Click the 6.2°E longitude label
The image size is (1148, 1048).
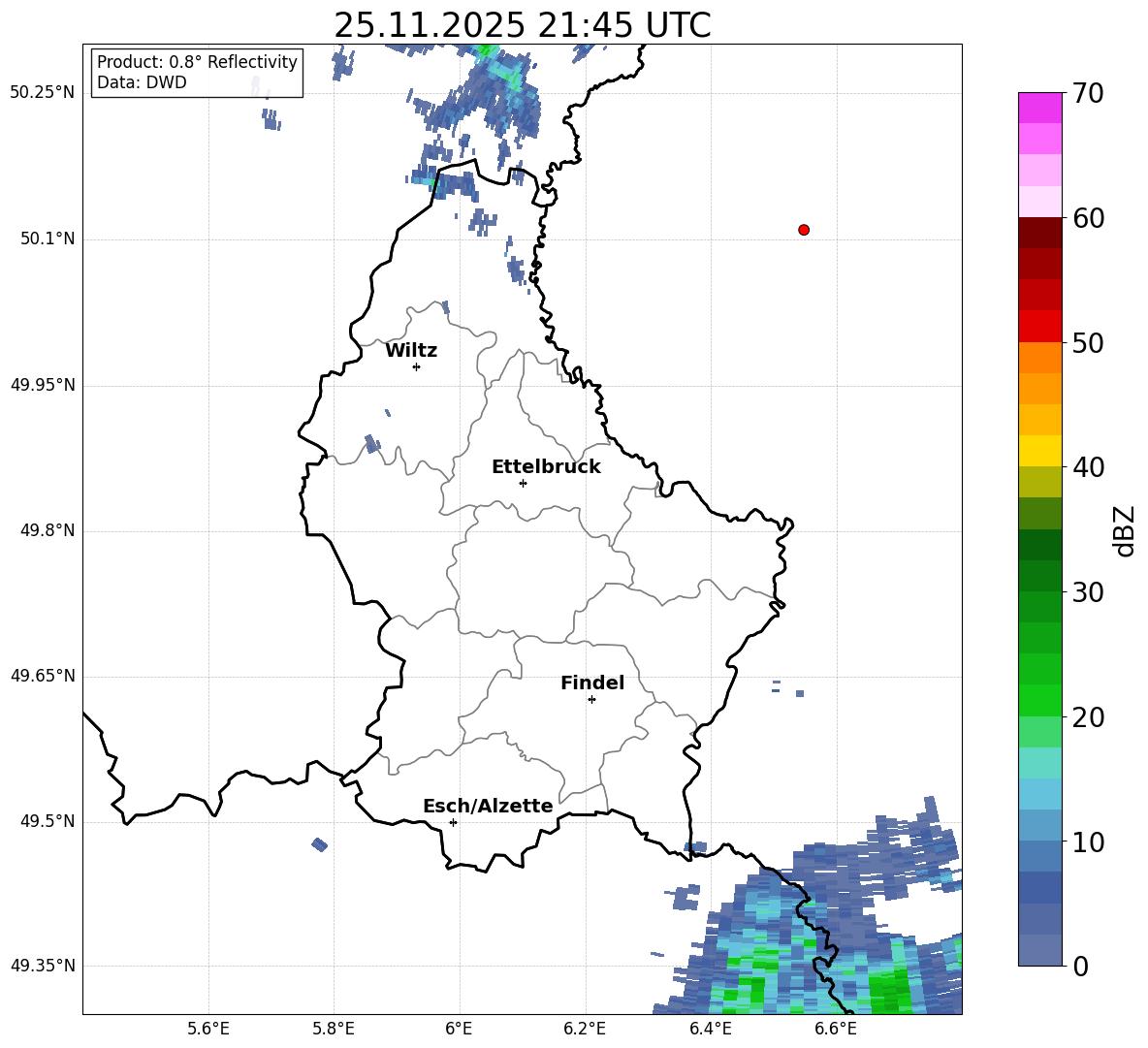pos(585,1029)
